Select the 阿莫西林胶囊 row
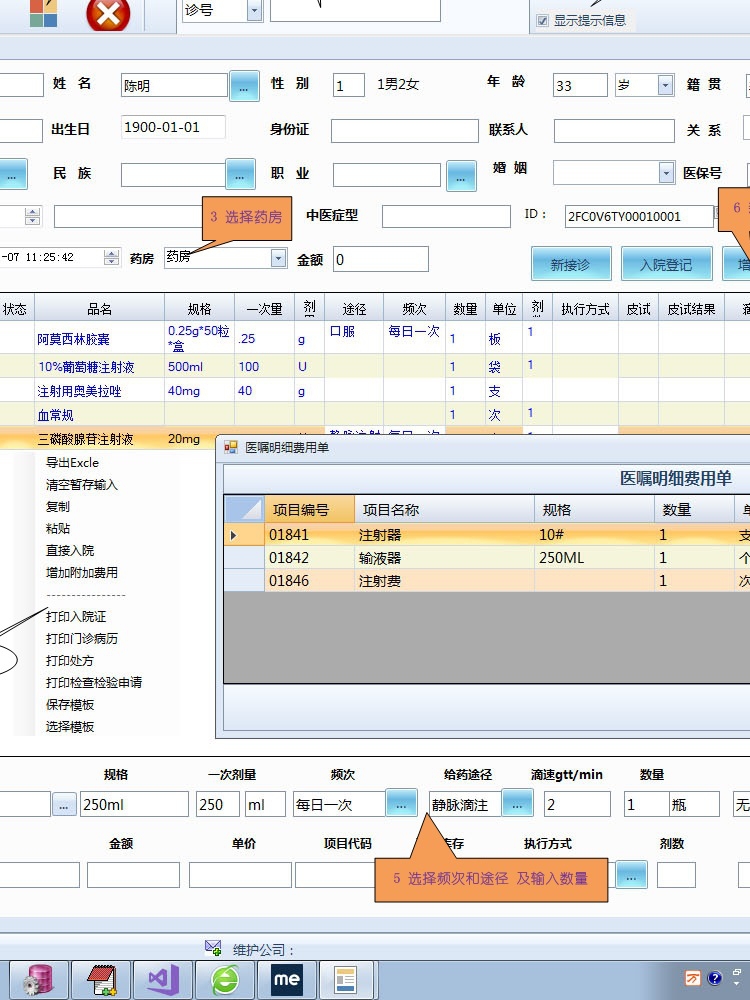Viewport: 750px width, 1000px height. tap(375, 338)
